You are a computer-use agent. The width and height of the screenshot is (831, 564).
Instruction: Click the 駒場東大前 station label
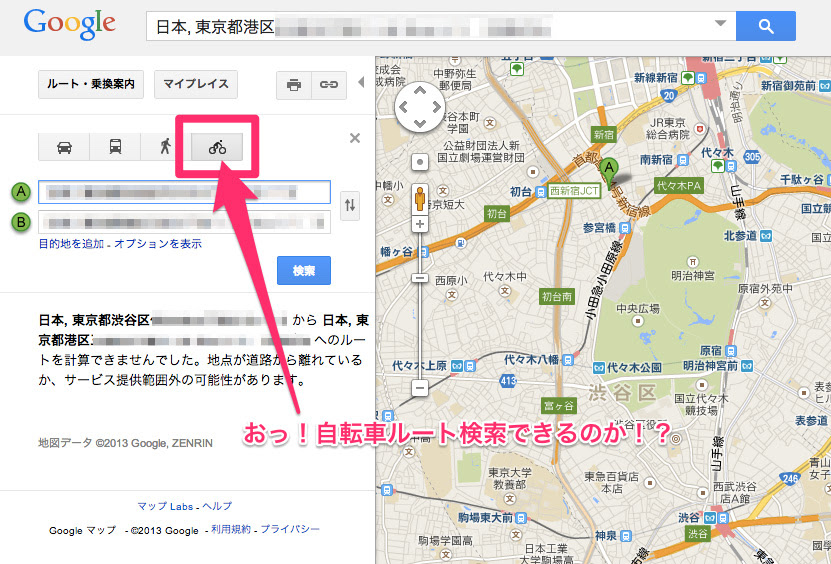click(485, 517)
